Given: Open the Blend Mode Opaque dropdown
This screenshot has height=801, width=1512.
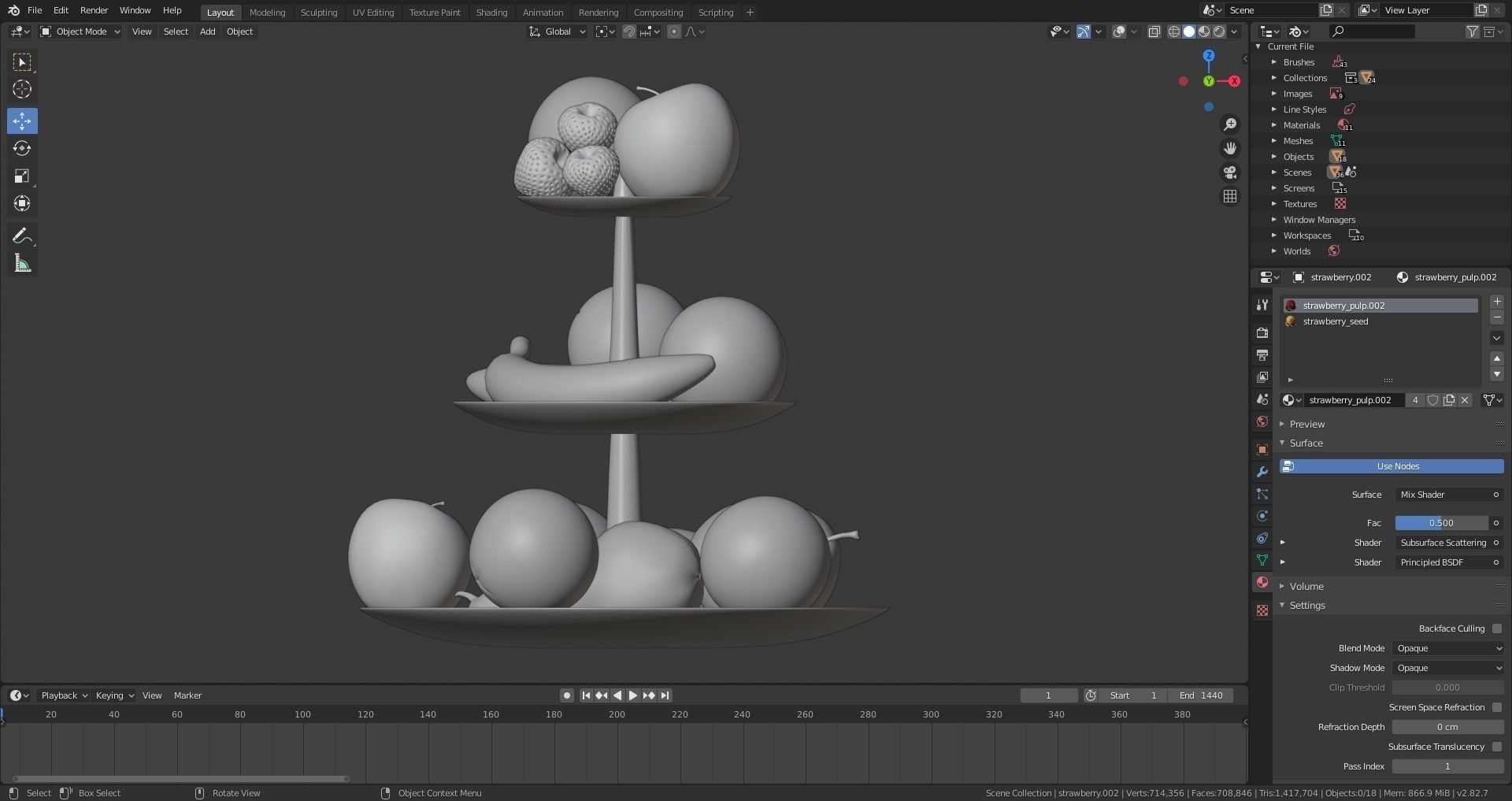Looking at the screenshot, I should [1448, 648].
